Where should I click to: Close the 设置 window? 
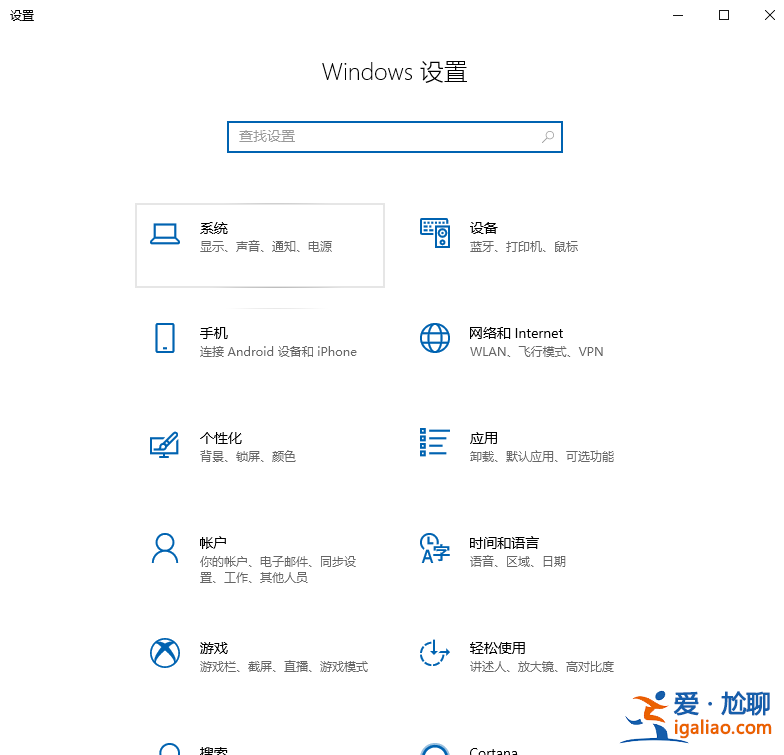770,16
